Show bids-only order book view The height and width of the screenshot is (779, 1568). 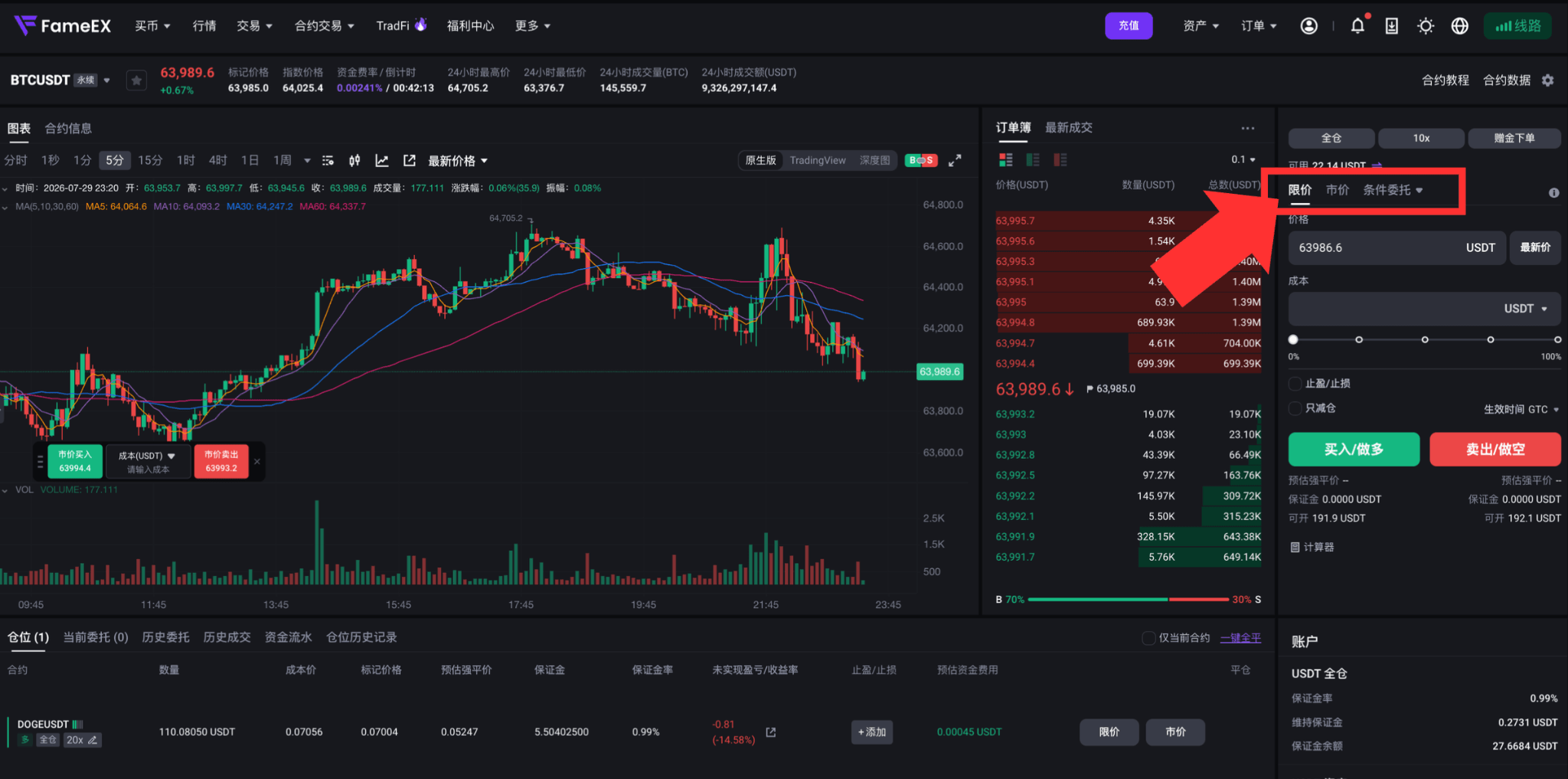(1033, 159)
